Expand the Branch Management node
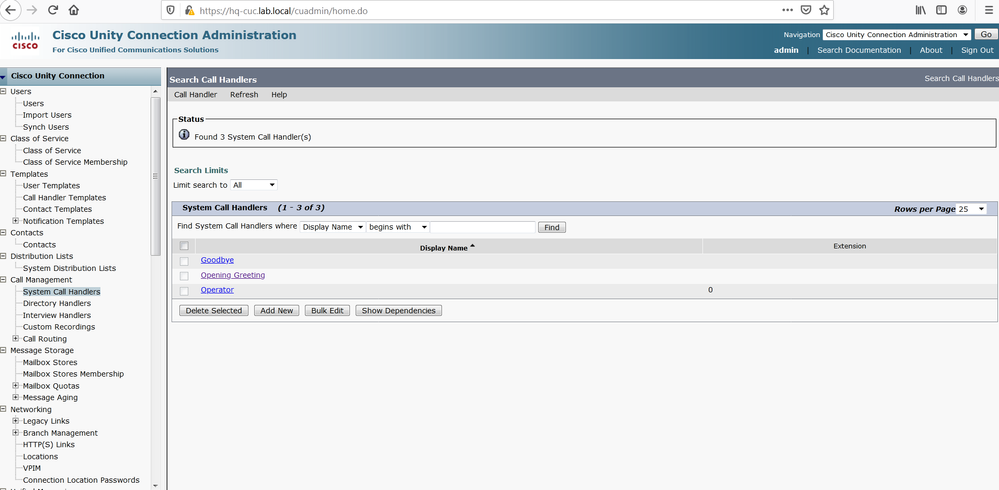Image resolution: width=999 pixels, height=490 pixels. pos(16,433)
